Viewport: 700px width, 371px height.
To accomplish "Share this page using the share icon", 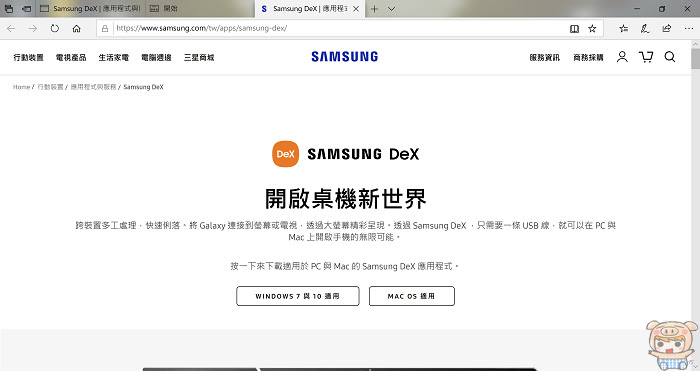I will [x=667, y=29].
